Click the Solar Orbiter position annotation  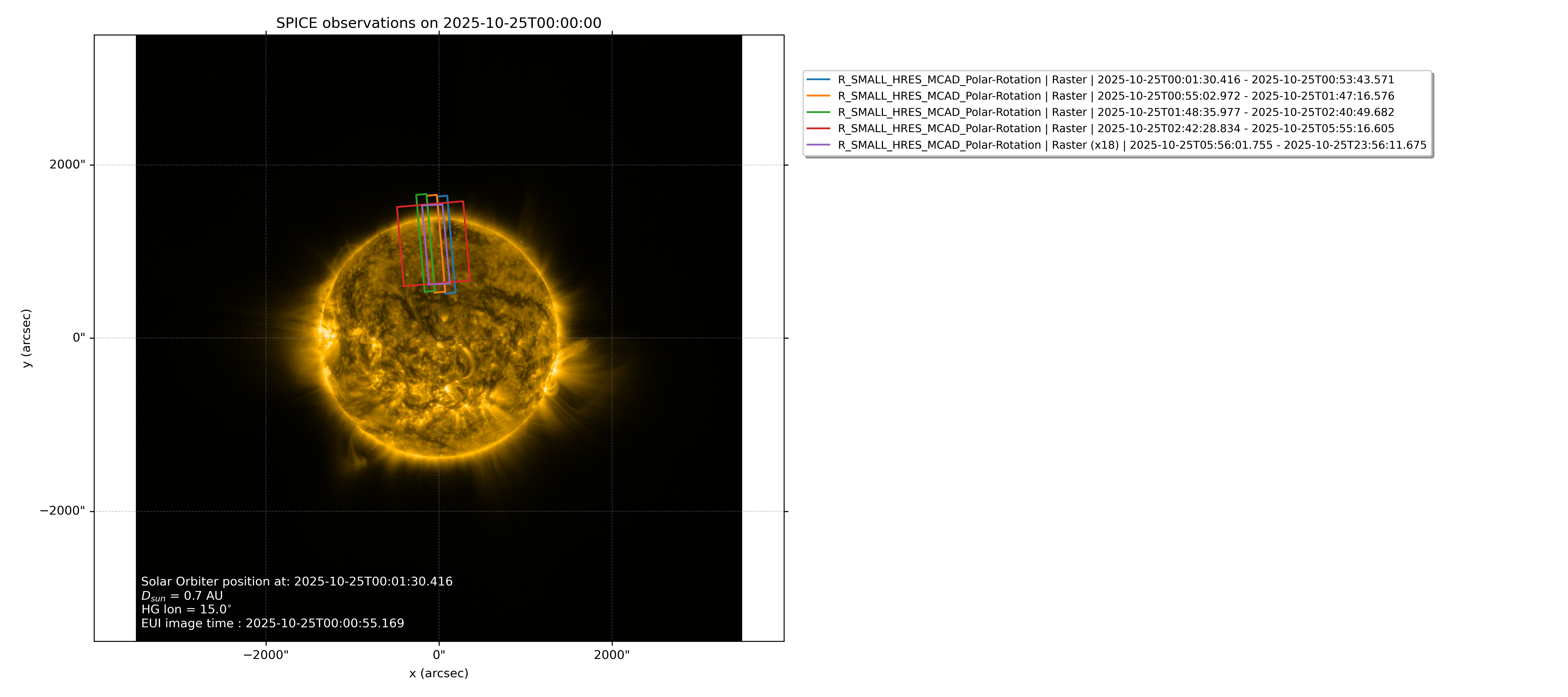pos(297,581)
